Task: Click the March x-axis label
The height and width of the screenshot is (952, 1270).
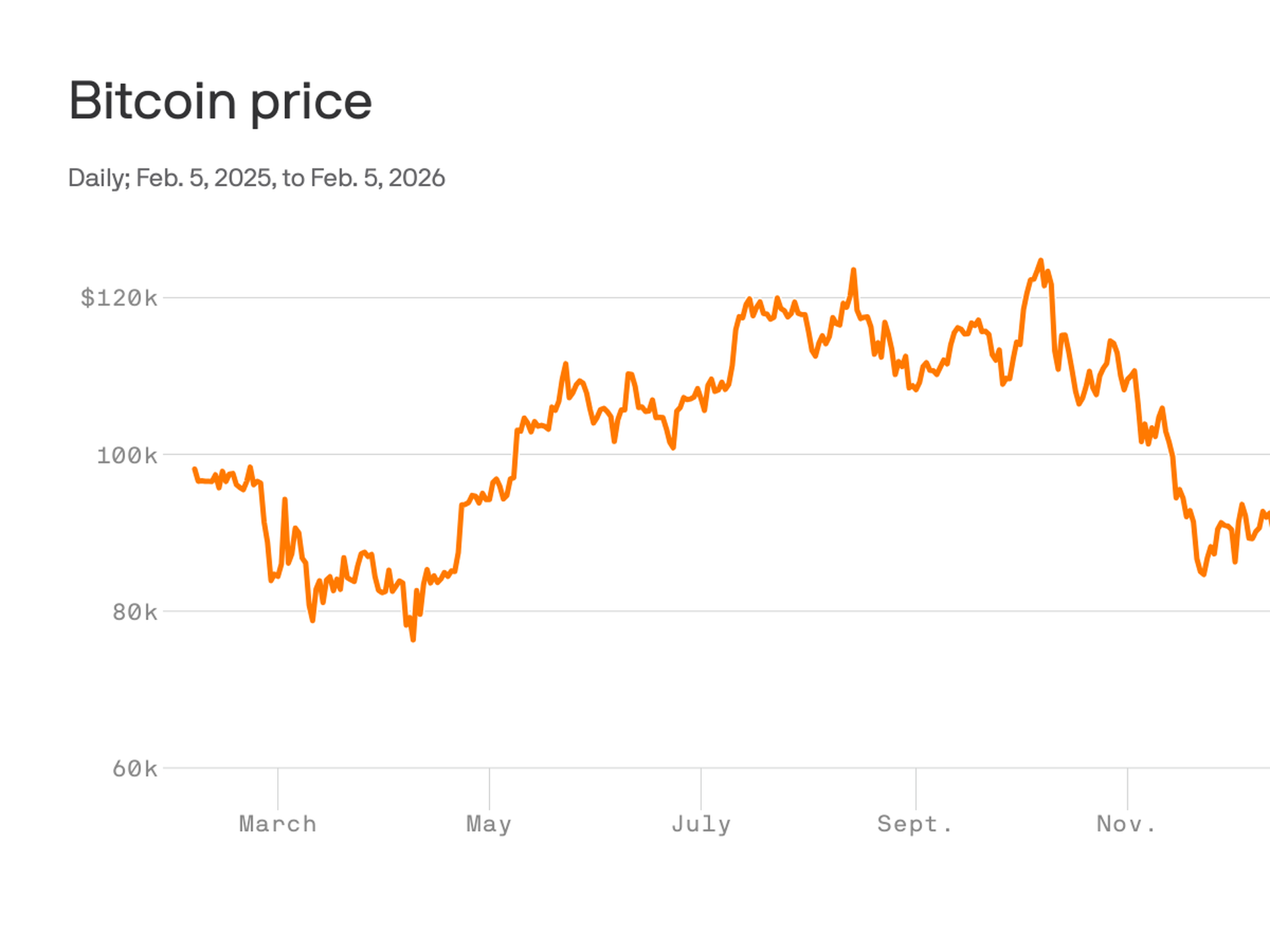Action: click(278, 824)
